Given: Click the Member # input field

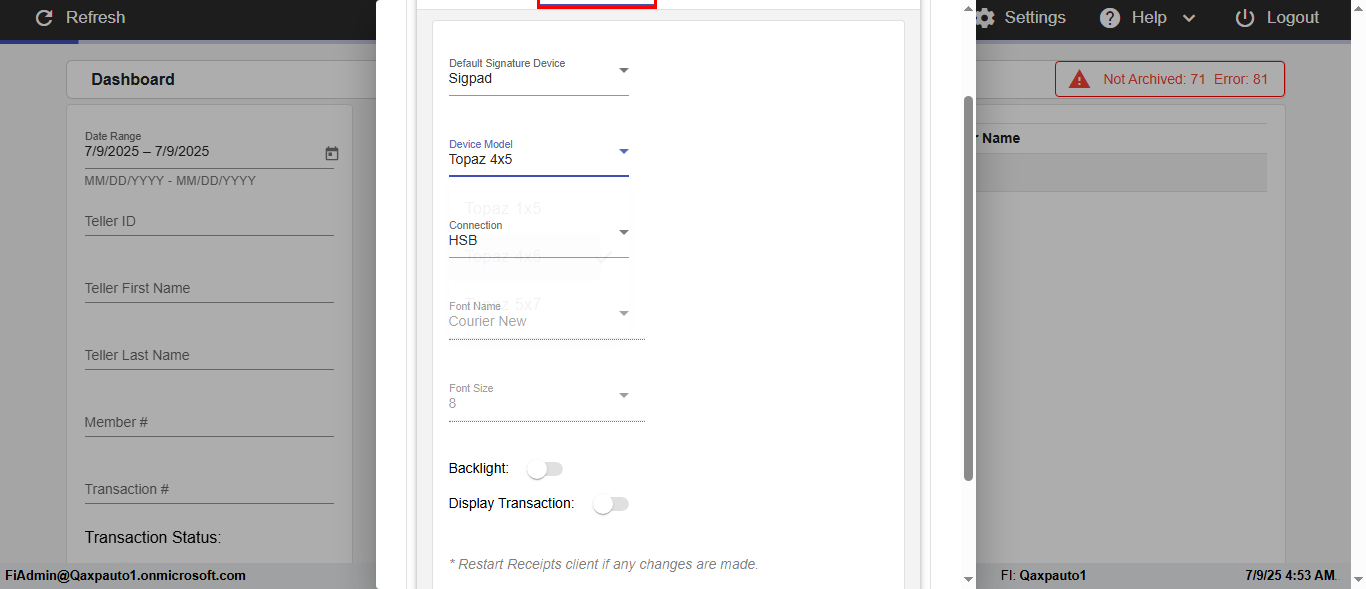Looking at the screenshot, I should 208,423.
